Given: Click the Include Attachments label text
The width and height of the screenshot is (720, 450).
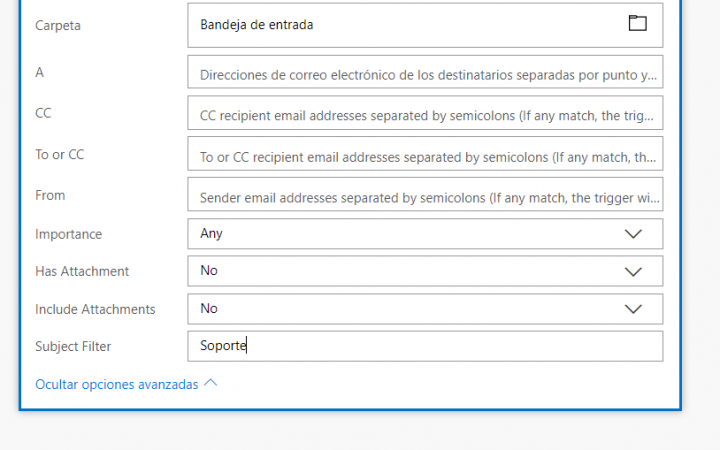Looking at the screenshot, I should (x=95, y=309).
